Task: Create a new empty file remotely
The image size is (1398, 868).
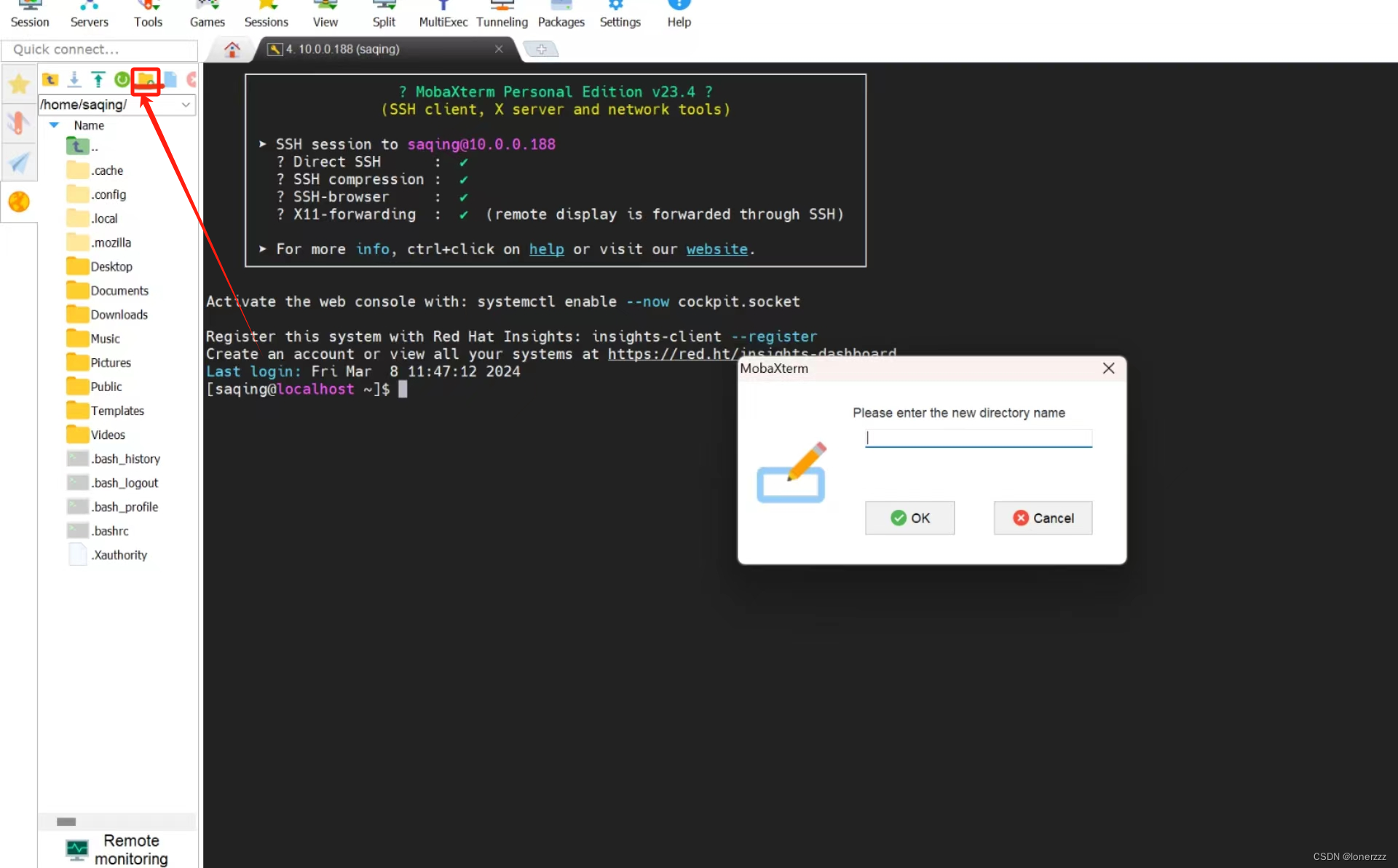Action: [170, 80]
